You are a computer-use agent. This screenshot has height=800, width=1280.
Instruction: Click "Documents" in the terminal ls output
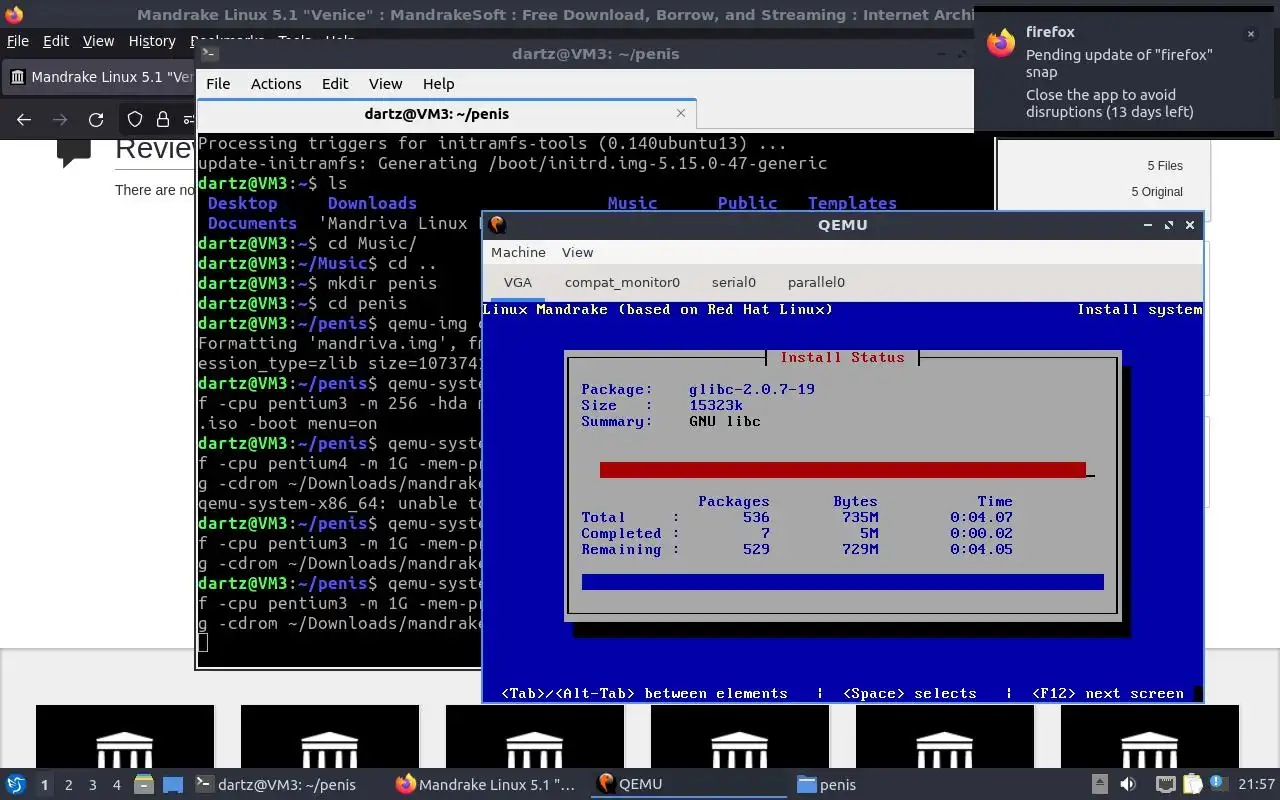click(x=252, y=223)
